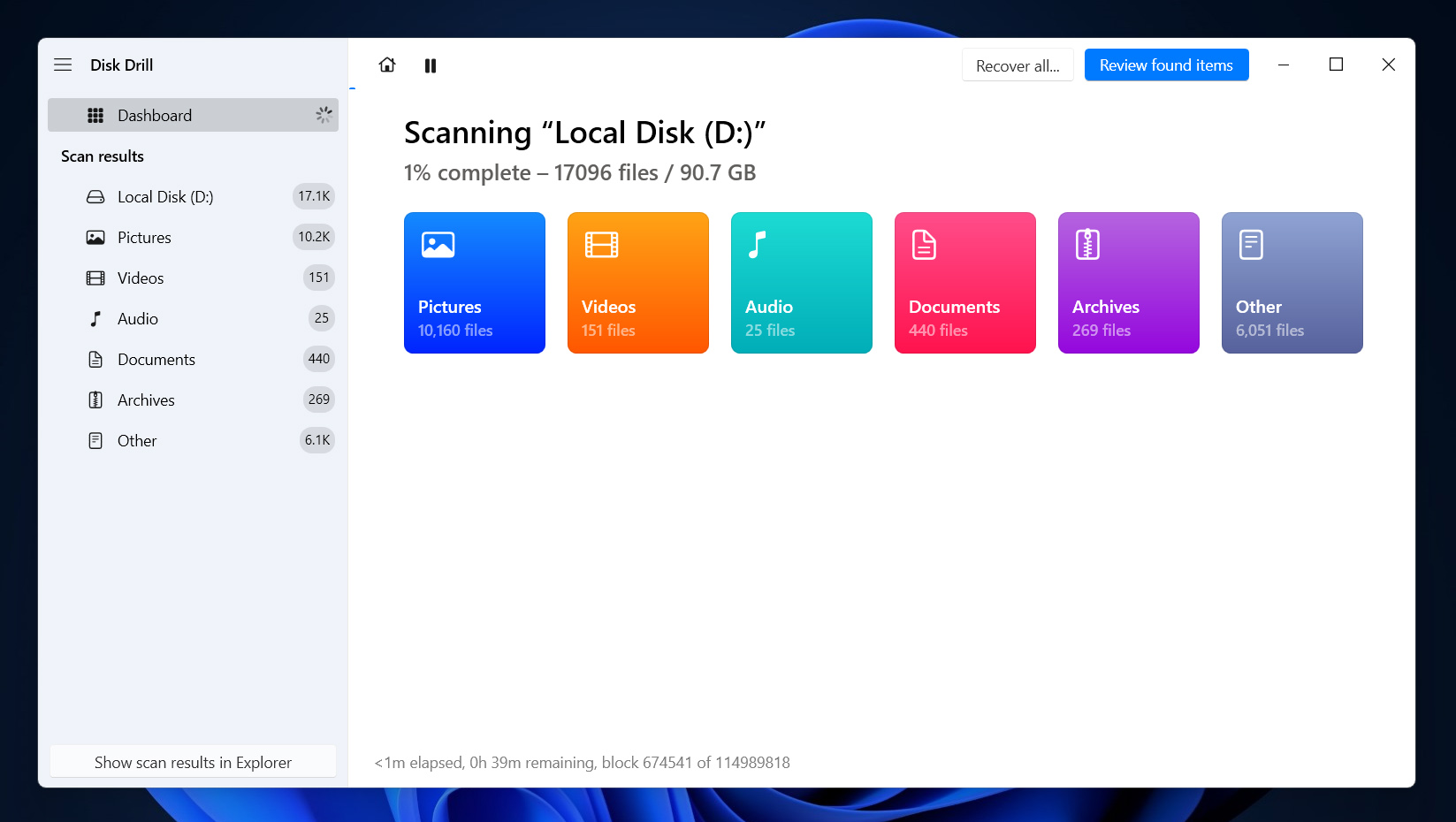The height and width of the screenshot is (822, 1456).
Task: Go to the home screen icon
Action: [387, 65]
